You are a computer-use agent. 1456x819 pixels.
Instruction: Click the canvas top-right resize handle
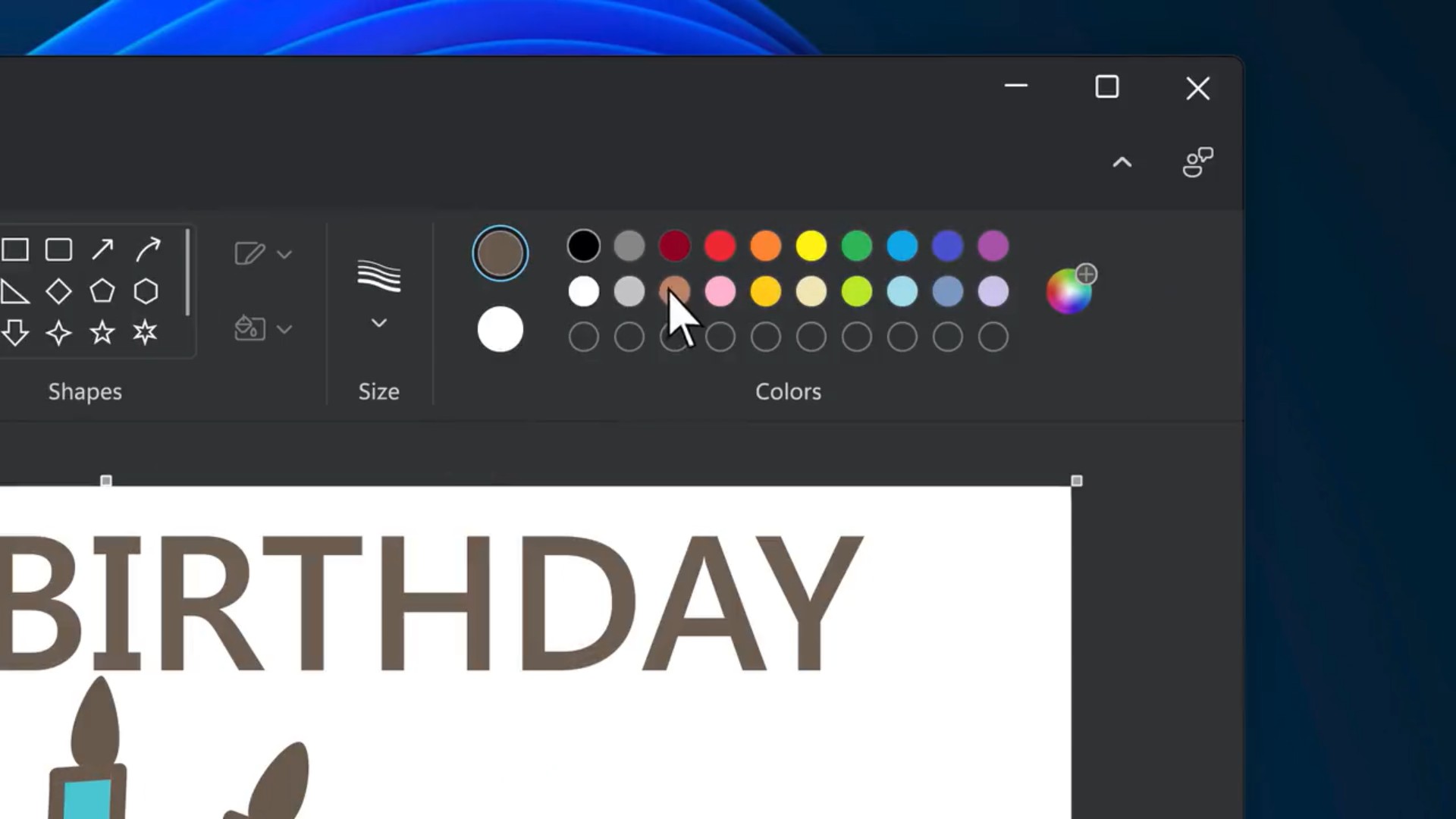(x=1077, y=481)
